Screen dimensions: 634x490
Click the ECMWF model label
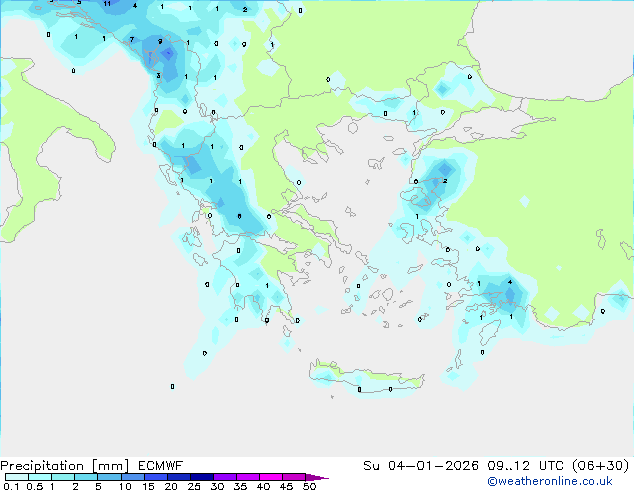click(161, 466)
